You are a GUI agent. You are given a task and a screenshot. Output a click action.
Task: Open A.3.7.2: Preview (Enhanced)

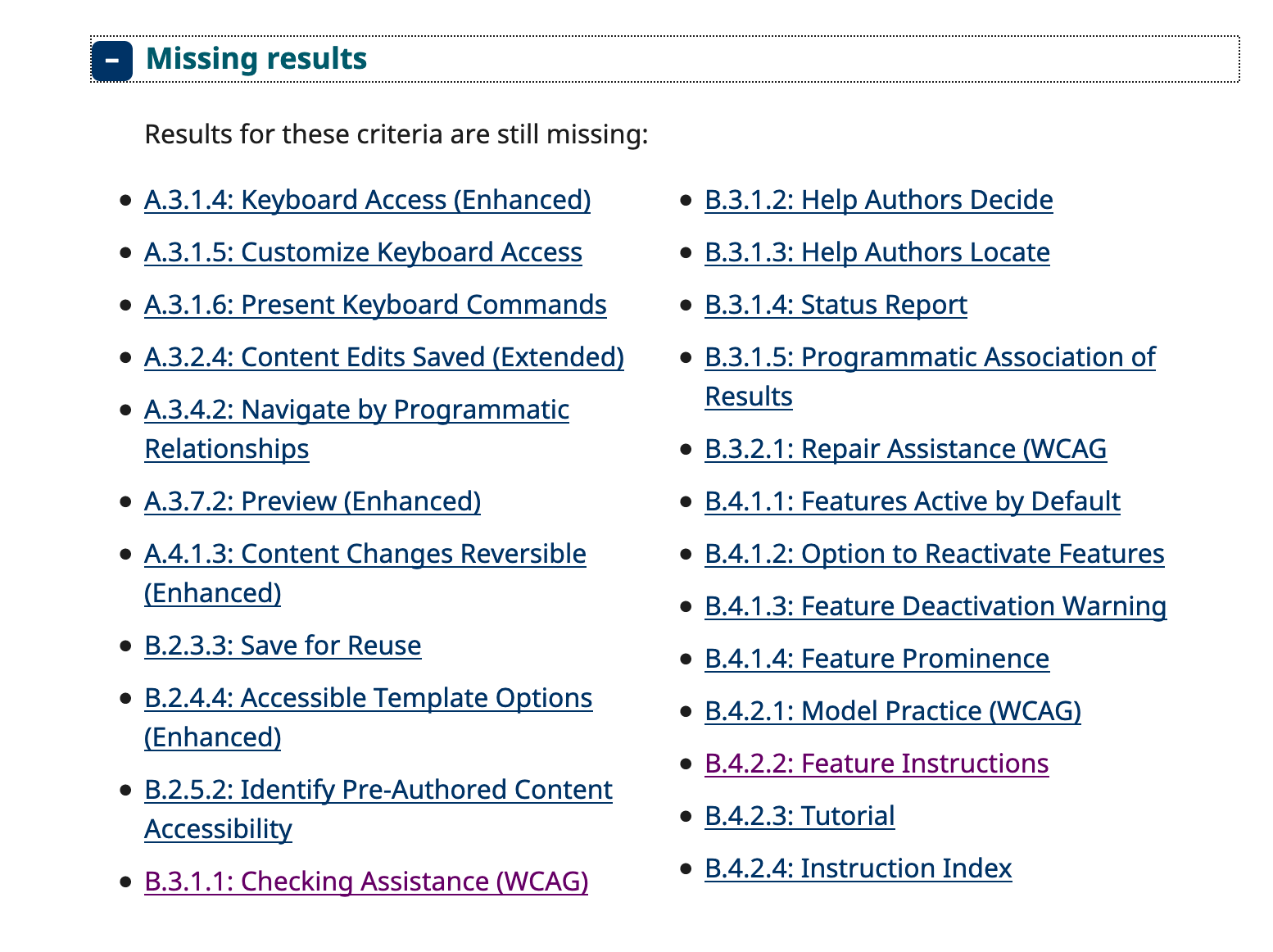313,501
